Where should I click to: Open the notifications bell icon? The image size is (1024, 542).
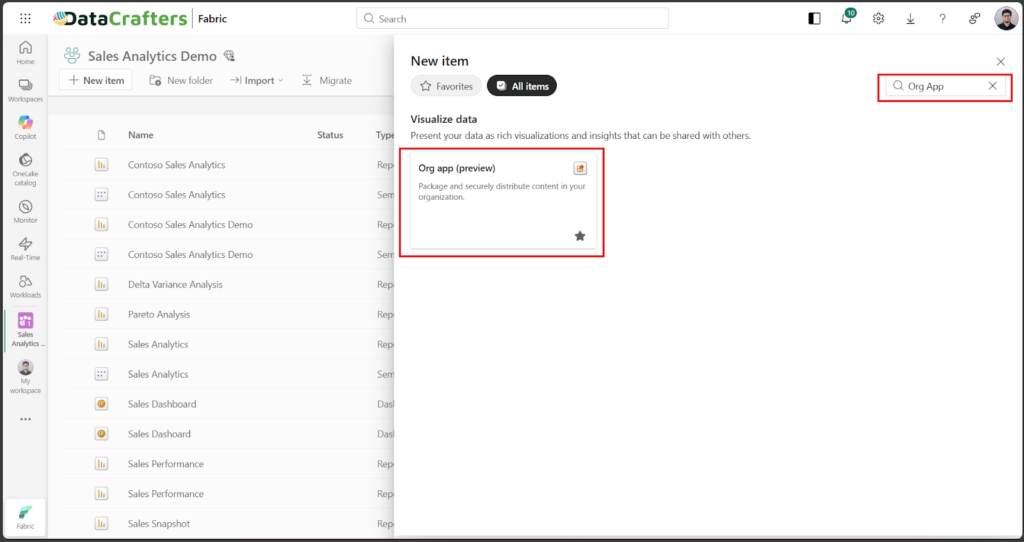(x=846, y=18)
